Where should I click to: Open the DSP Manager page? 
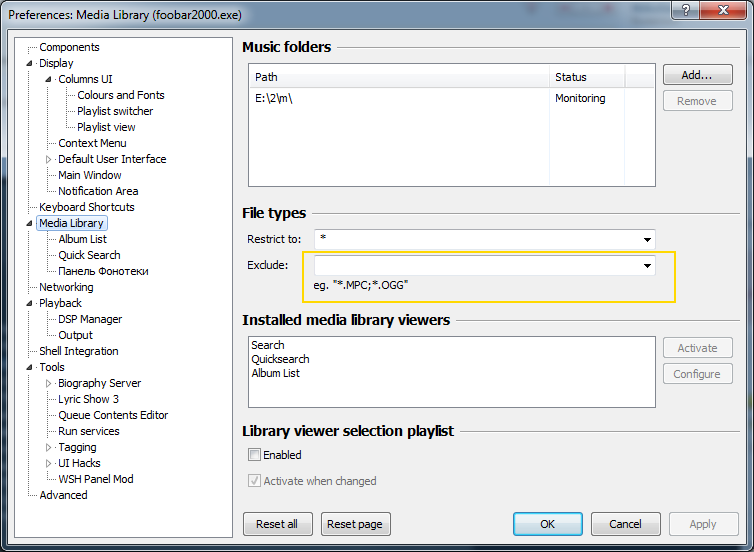[x=90, y=319]
